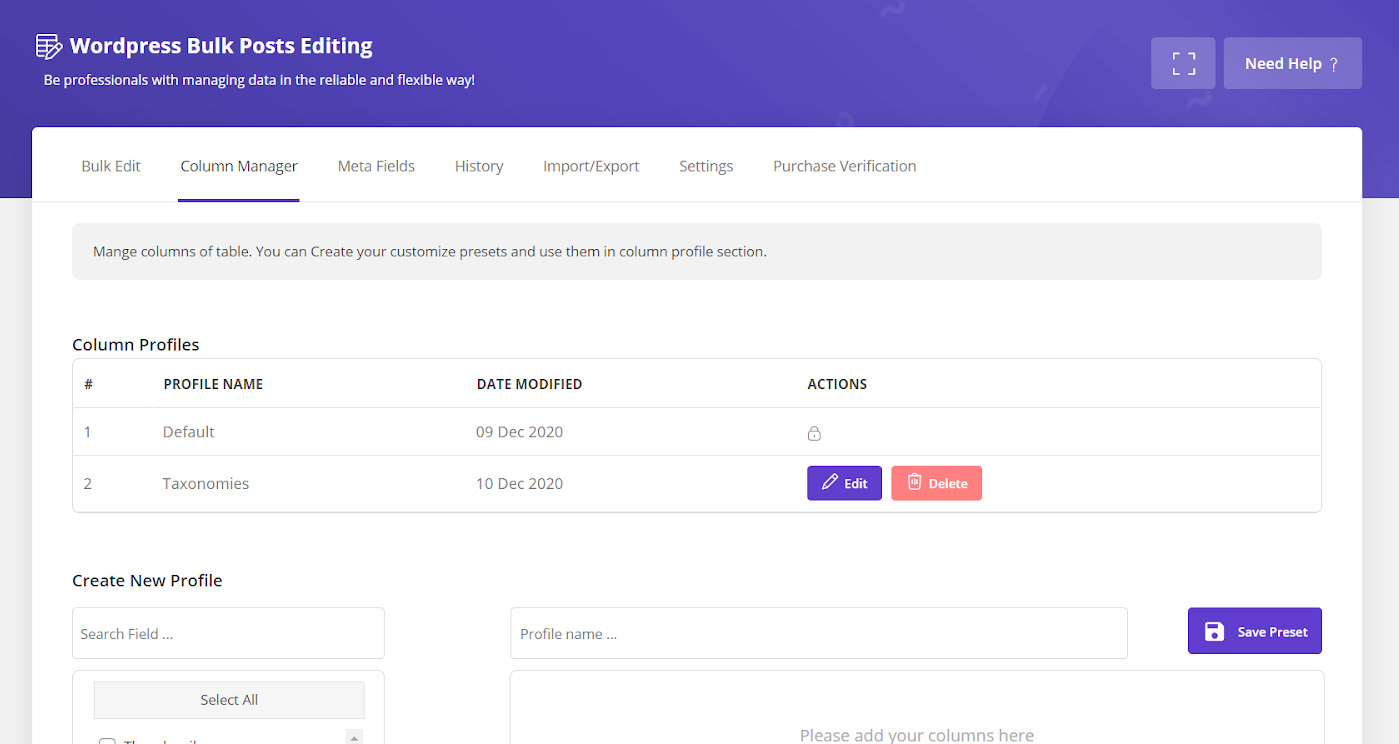Click Save Preset button
The width and height of the screenshot is (1399, 744).
[x=1255, y=631]
